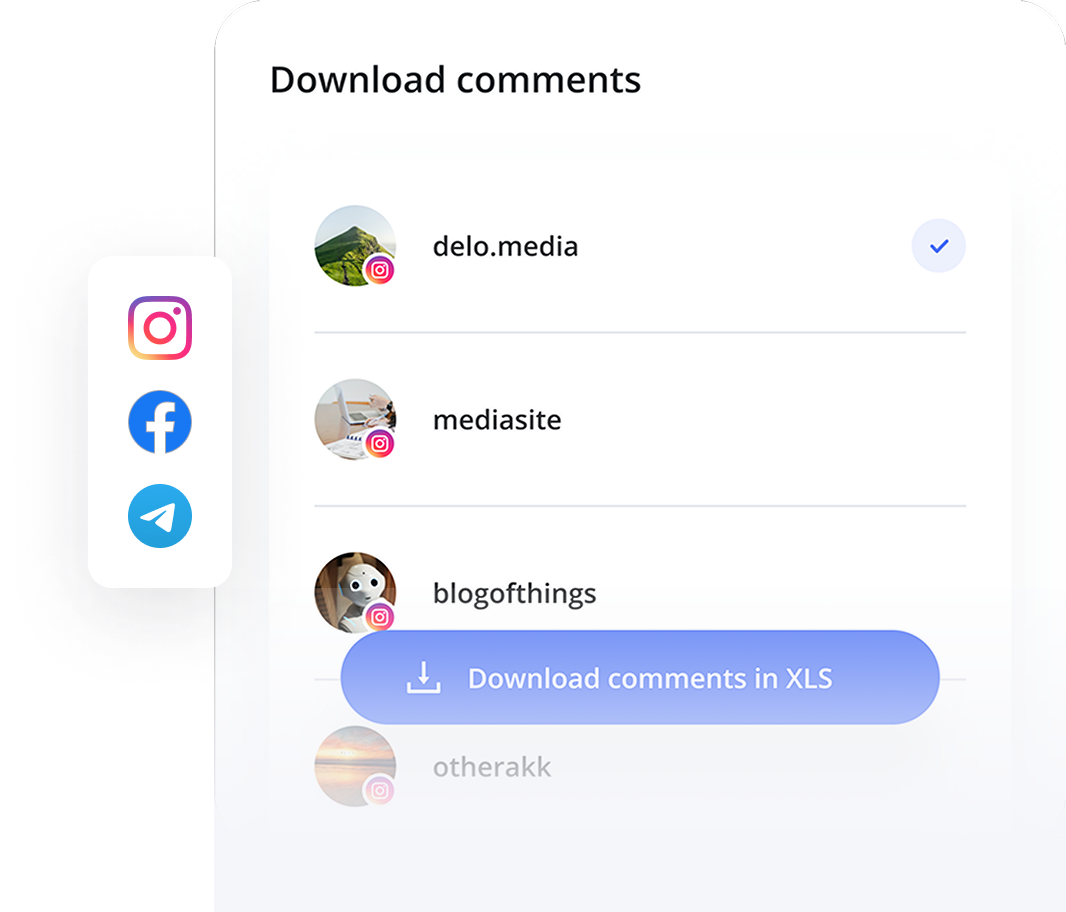This screenshot has height=912, width=1066.
Task: Click the download arrow icon in button
Action: tap(424, 677)
